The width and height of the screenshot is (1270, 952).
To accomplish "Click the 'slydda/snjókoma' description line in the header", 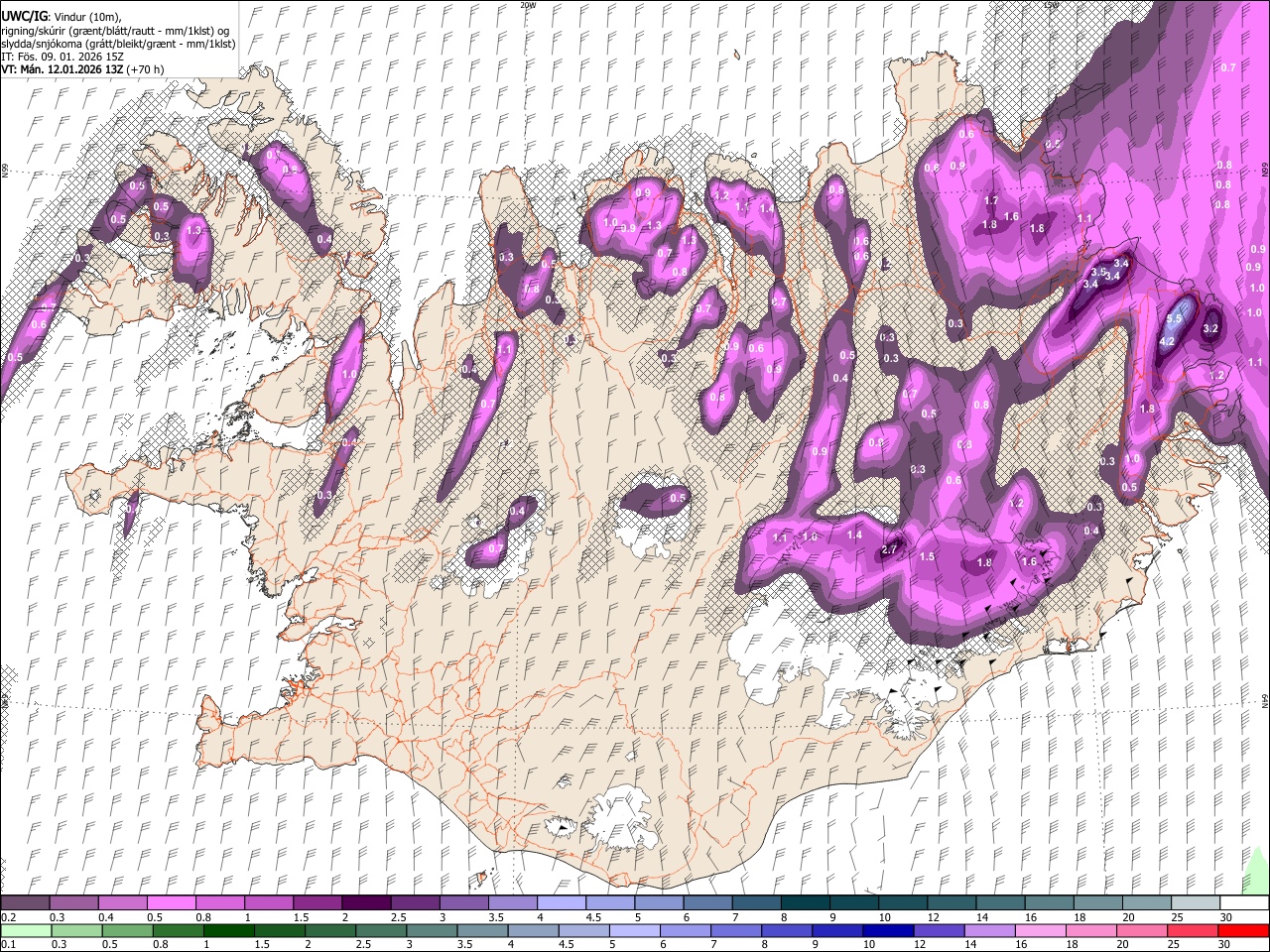I will [x=118, y=44].
